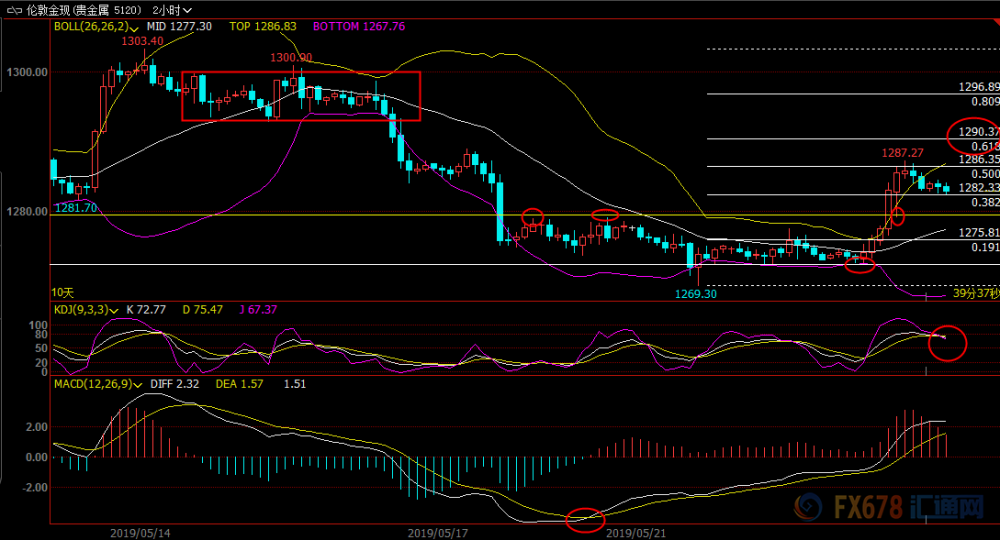Image resolution: width=1000 pixels, height=540 pixels.
Task: Click the -2.00 MACD axis label
Action: click(x=34, y=487)
